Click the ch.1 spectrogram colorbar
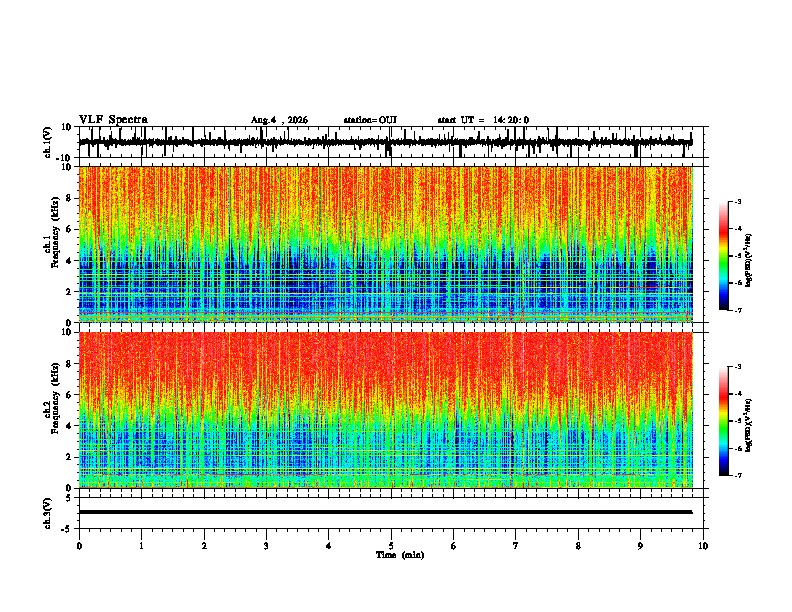 (724, 256)
